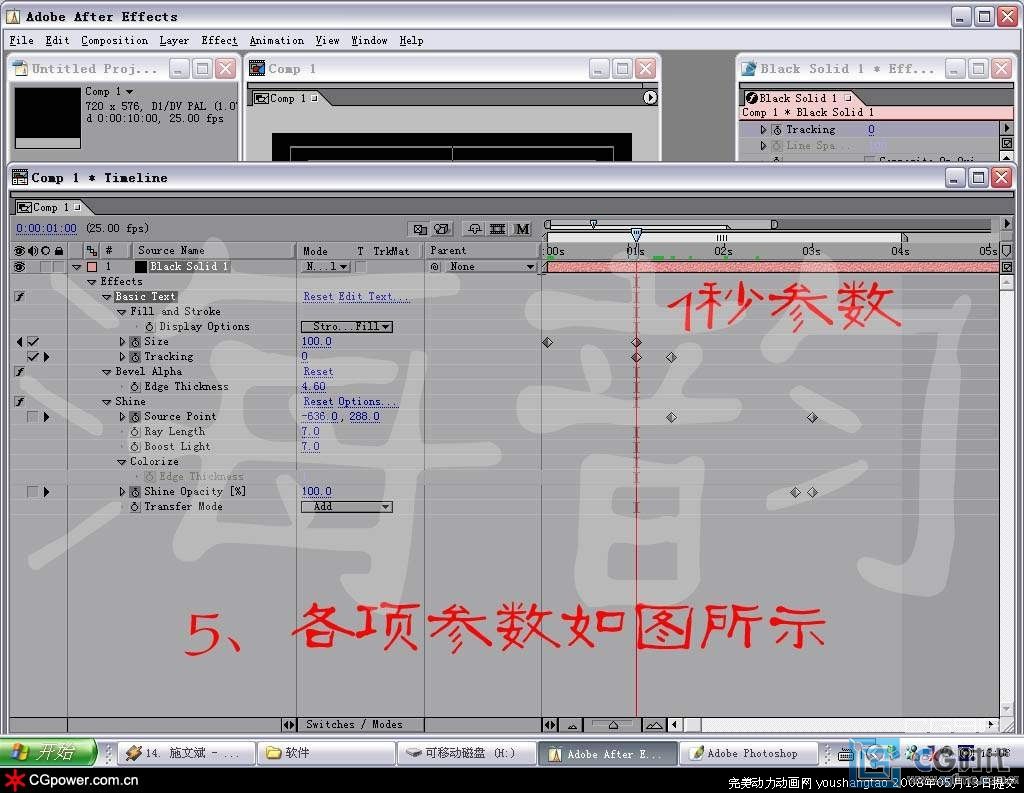Click the Display Options stopwatch
The width and height of the screenshot is (1024, 793).
point(150,327)
